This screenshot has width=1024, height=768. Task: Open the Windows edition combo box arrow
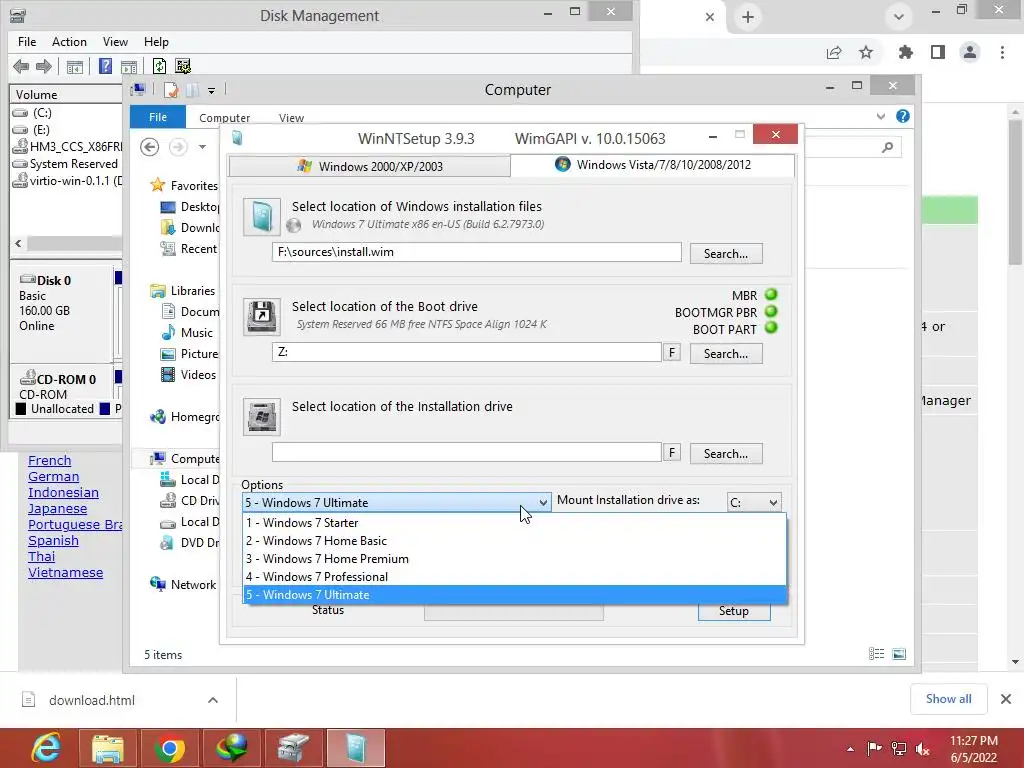pyautogui.click(x=543, y=502)
